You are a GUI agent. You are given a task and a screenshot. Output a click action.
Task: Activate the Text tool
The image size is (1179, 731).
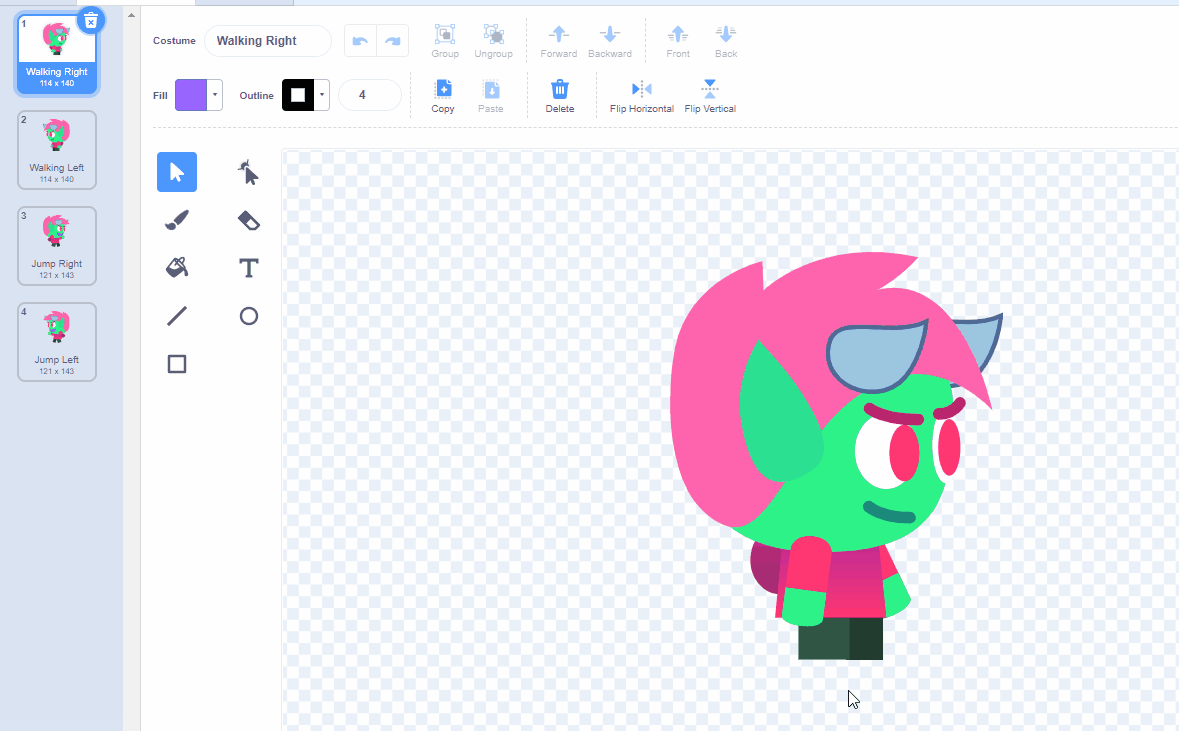point(248,268)
